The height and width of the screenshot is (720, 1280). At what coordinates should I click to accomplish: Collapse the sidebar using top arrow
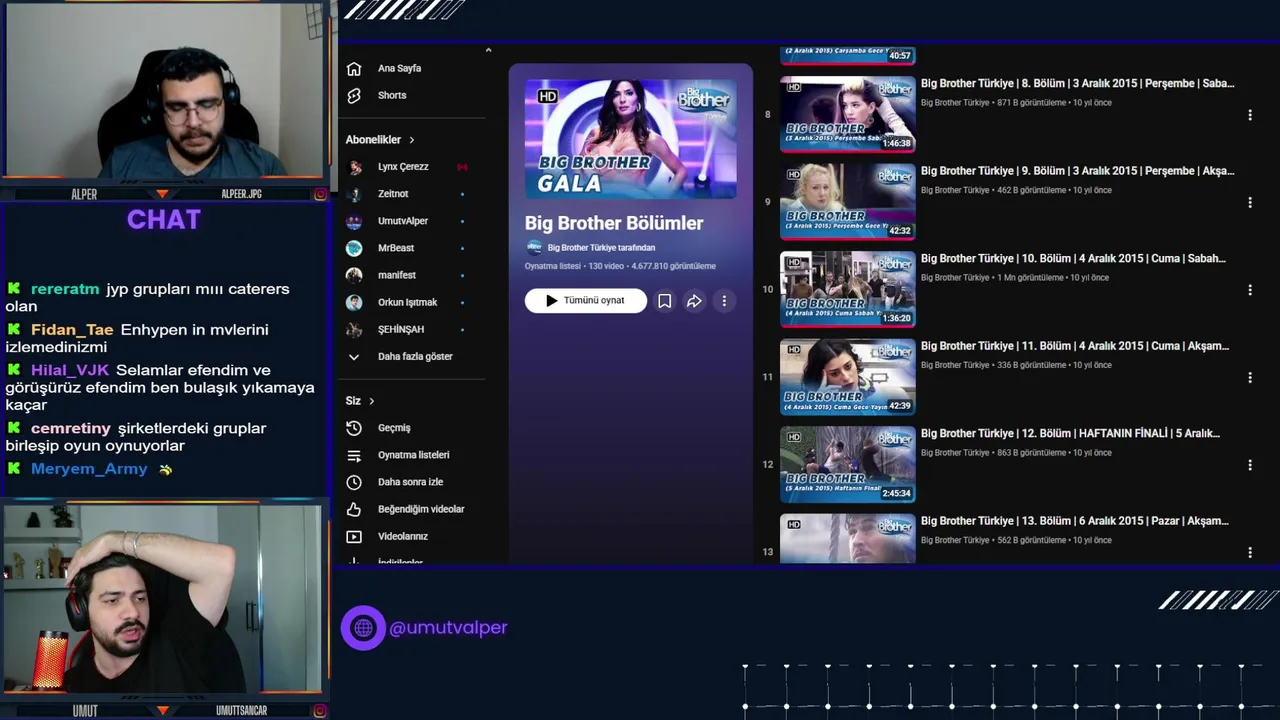point(488,50)
